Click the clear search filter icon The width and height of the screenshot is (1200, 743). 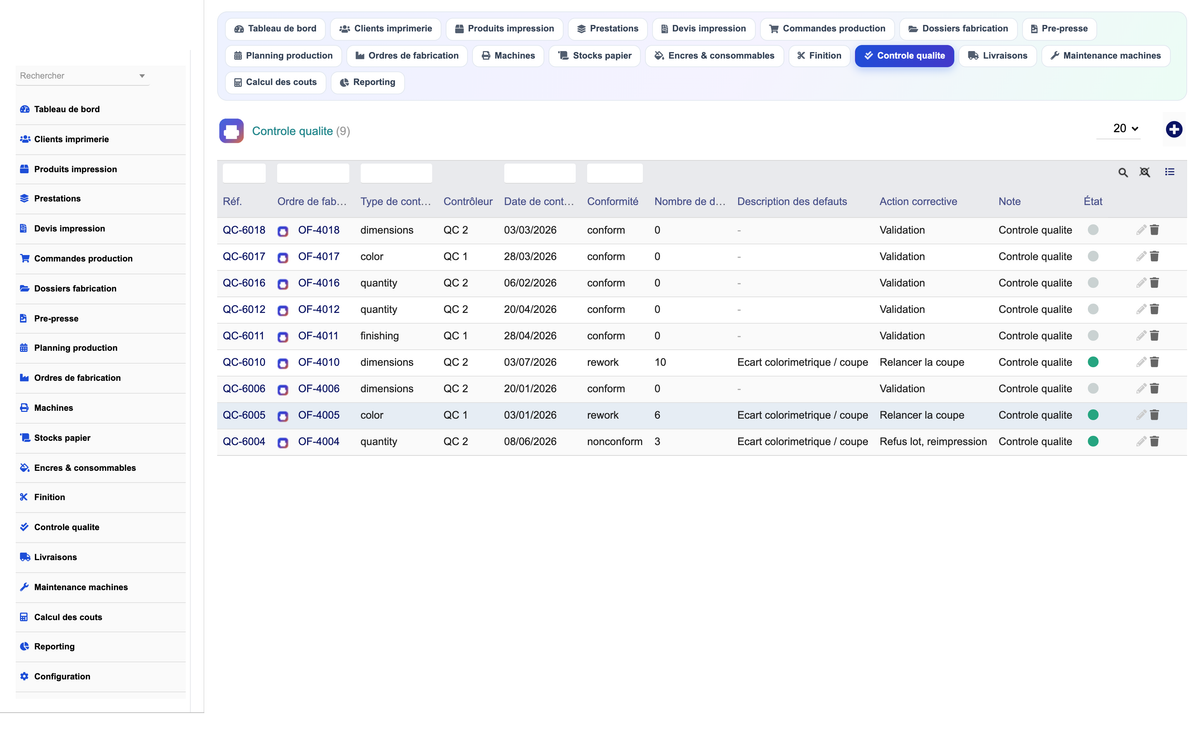tap(1145, 173)
